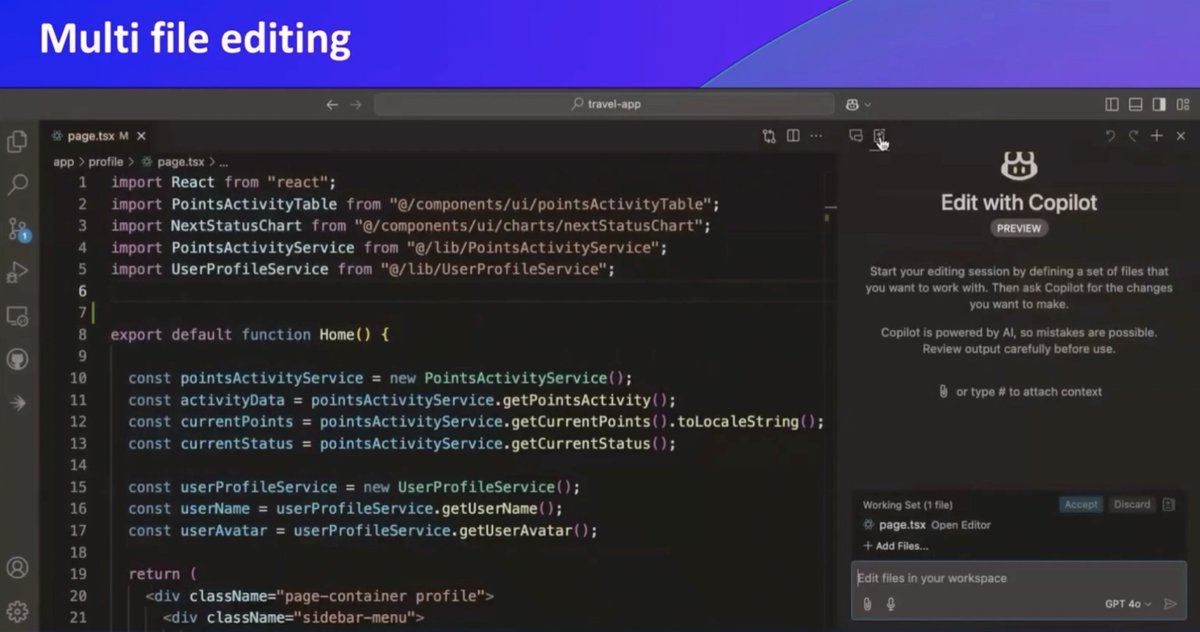
Task: Click 'app' in the breadcrumb
Action: pos(64,161)
